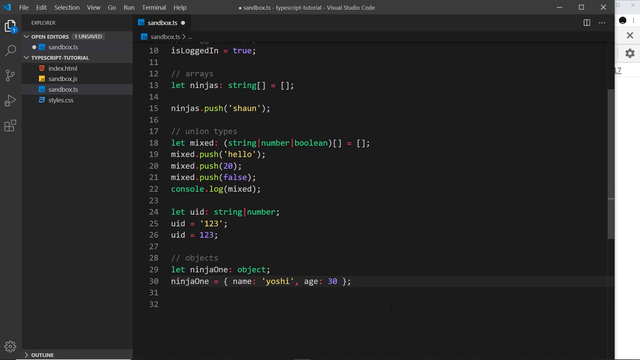
Task: Open the Run and Debug view icon
Action: [x=10, y=100]
